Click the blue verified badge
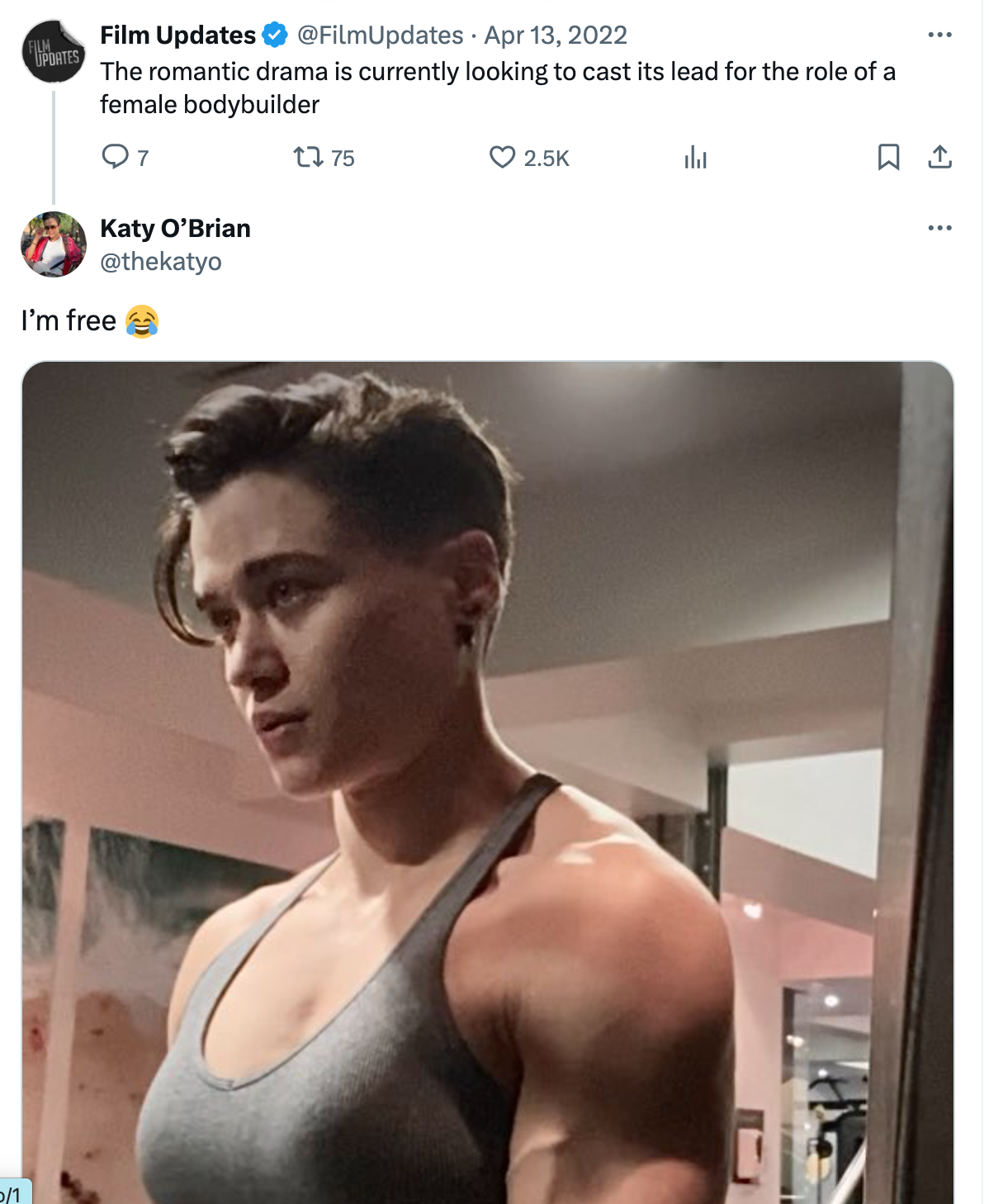Screen dimensions: 989x1204 [x=275, y=35]
